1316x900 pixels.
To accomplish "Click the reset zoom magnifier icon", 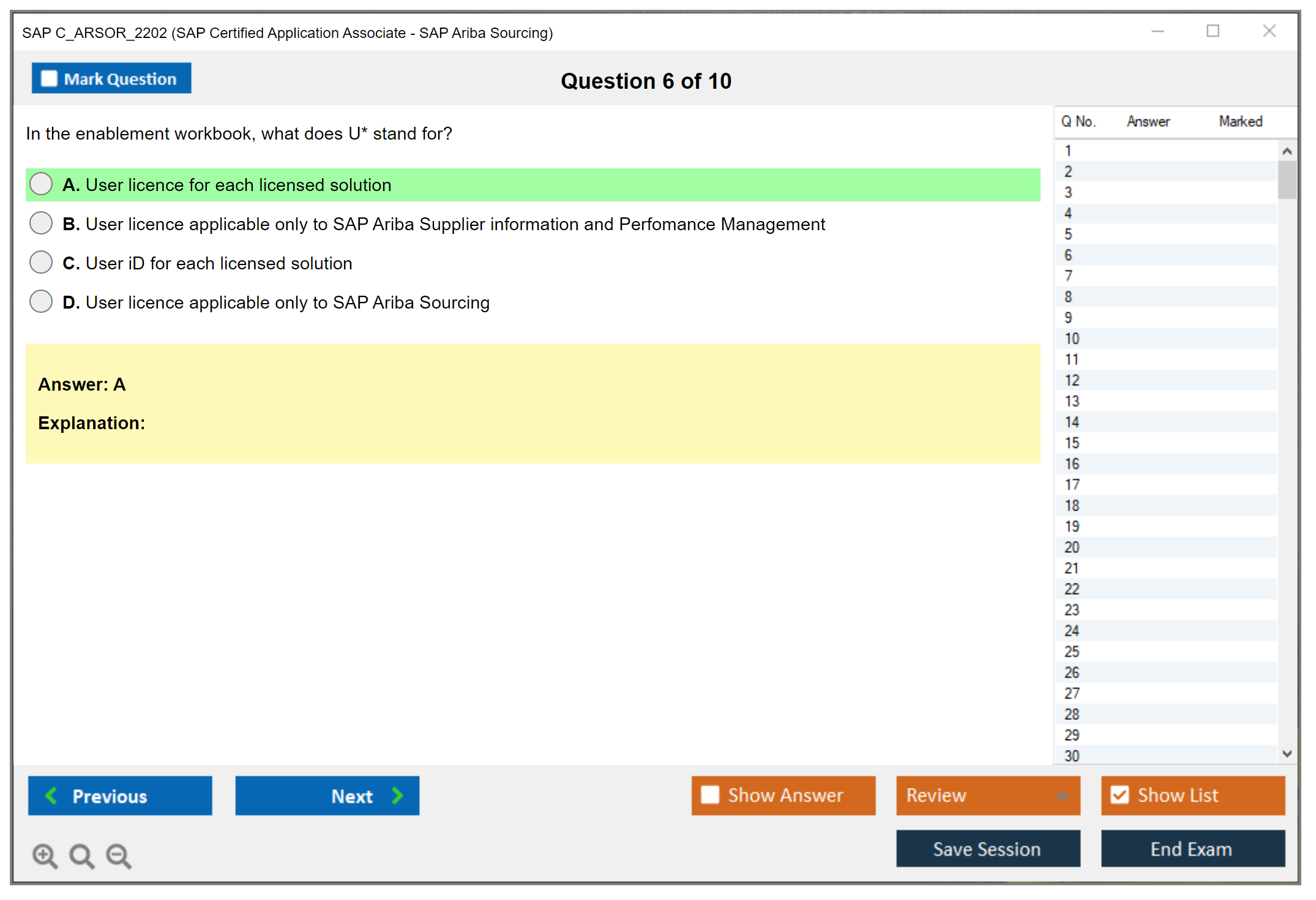I will tap(81, 855).
